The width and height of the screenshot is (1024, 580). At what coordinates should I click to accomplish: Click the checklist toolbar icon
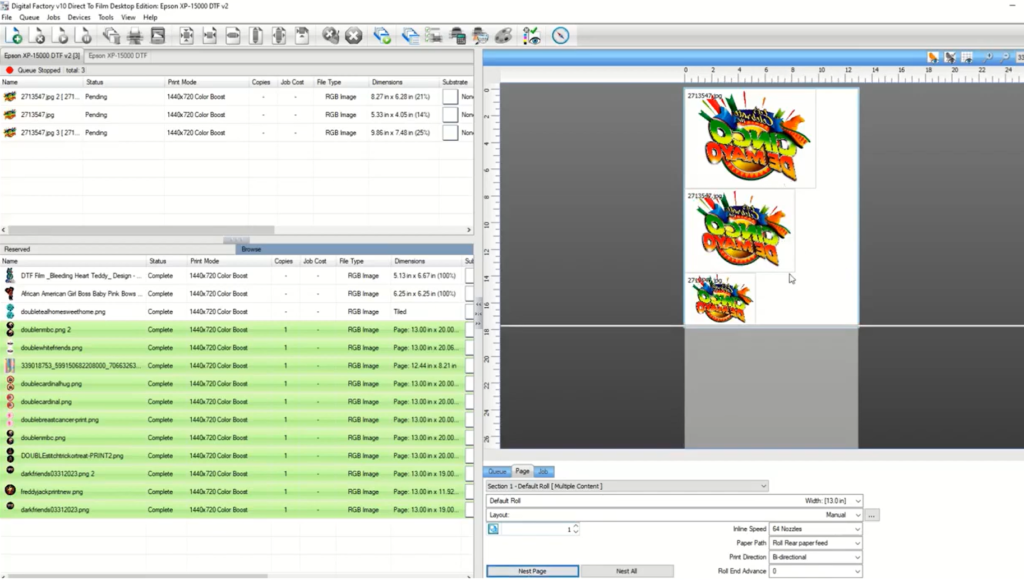click(x=434, y=36)
